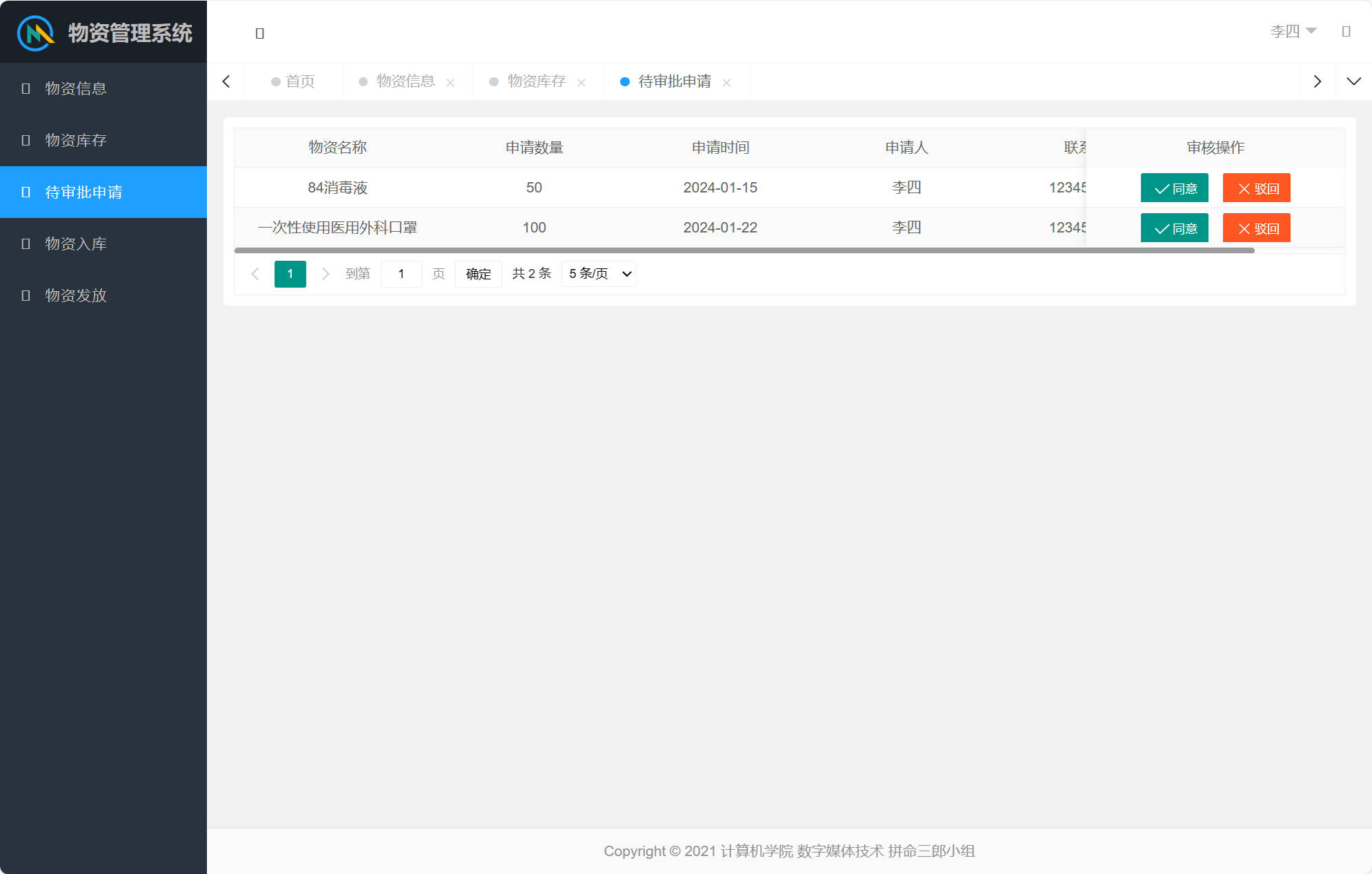Reject the 一次性使用医用外科口罩 request with 驳回

[1256, 228]
